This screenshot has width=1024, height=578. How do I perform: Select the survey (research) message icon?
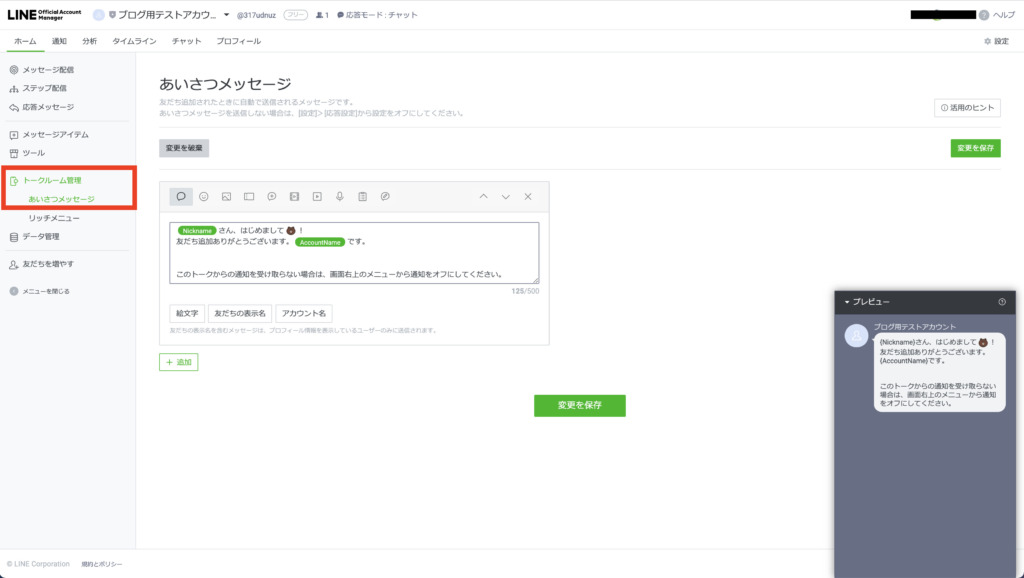point(363,197)
